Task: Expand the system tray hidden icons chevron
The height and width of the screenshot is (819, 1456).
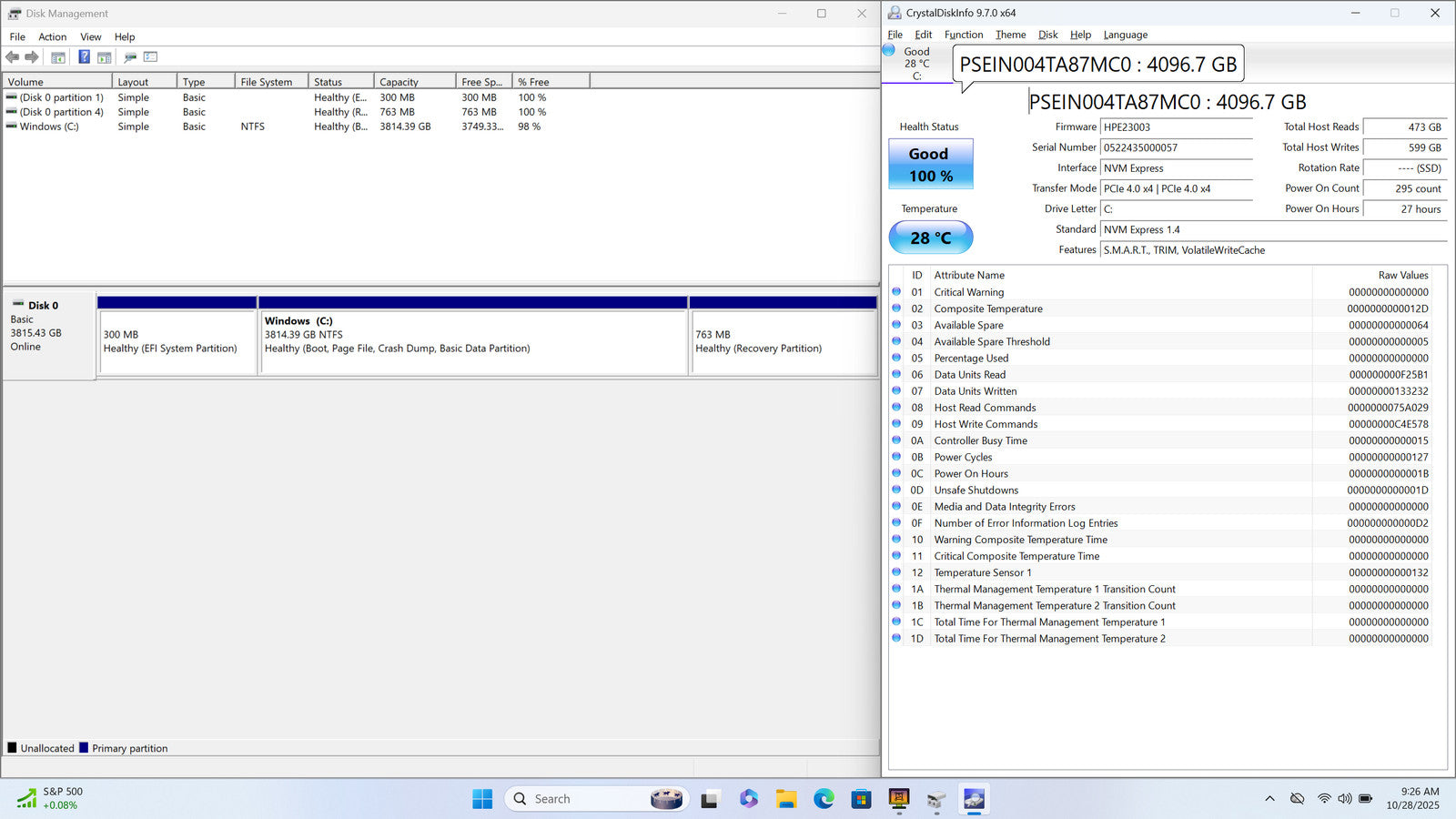Action: [1269, 799]
